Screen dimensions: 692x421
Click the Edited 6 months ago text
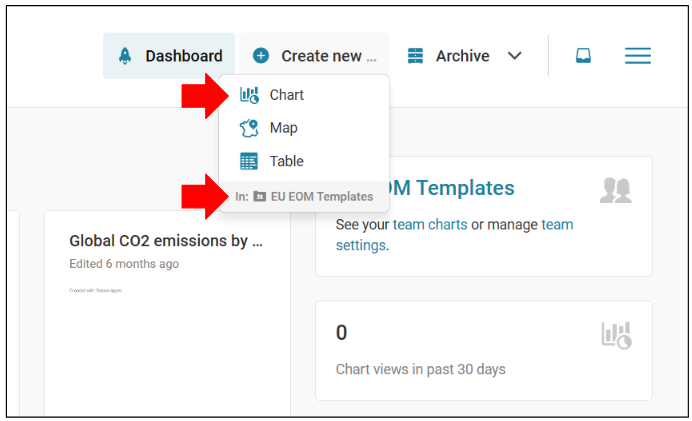[x=124, y=264]
